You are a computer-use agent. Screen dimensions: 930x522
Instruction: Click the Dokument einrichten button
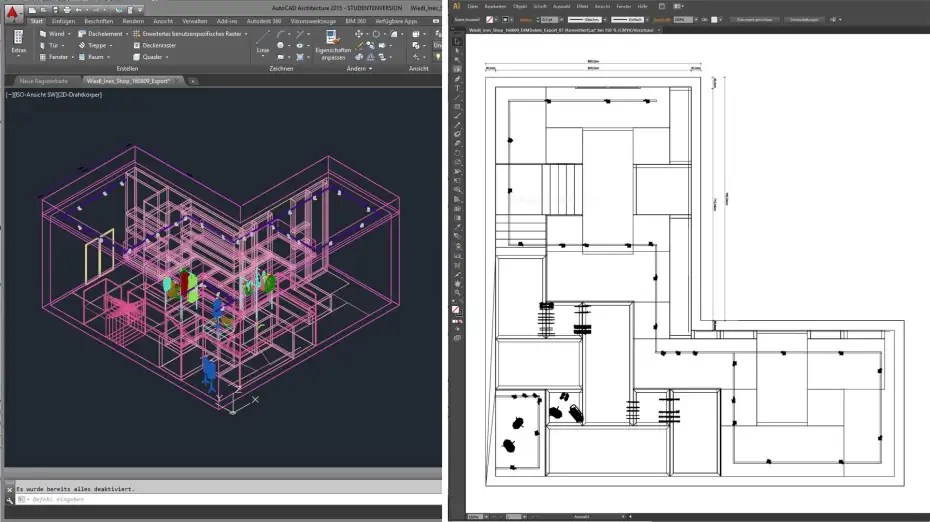tap(754, 19)
